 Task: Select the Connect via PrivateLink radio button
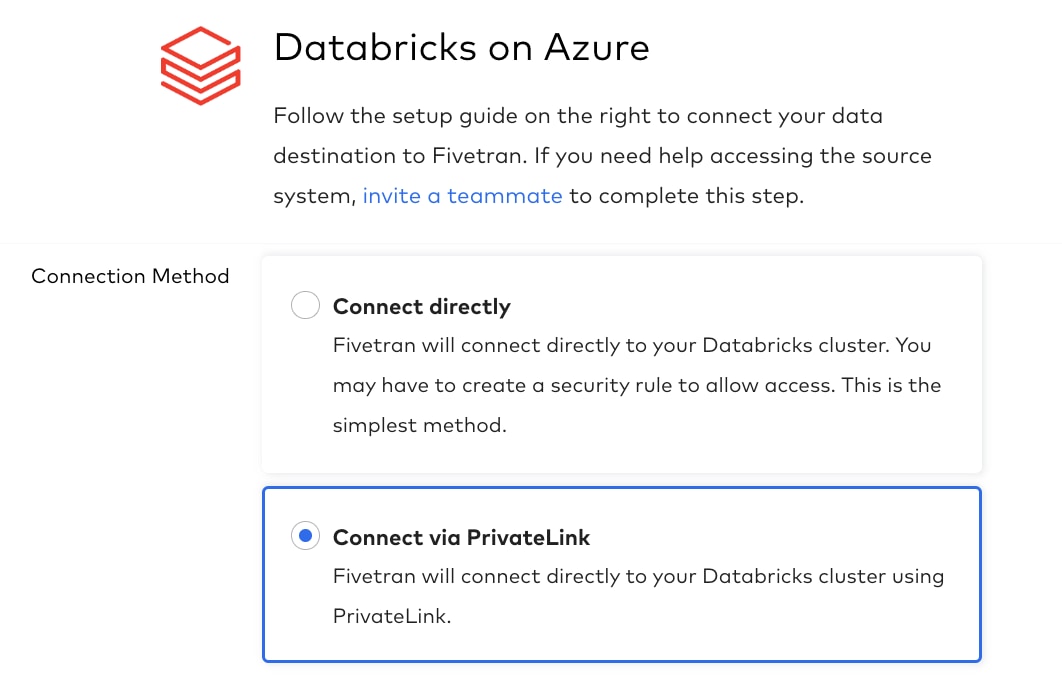pyautogui.click(x=305, y=536)
